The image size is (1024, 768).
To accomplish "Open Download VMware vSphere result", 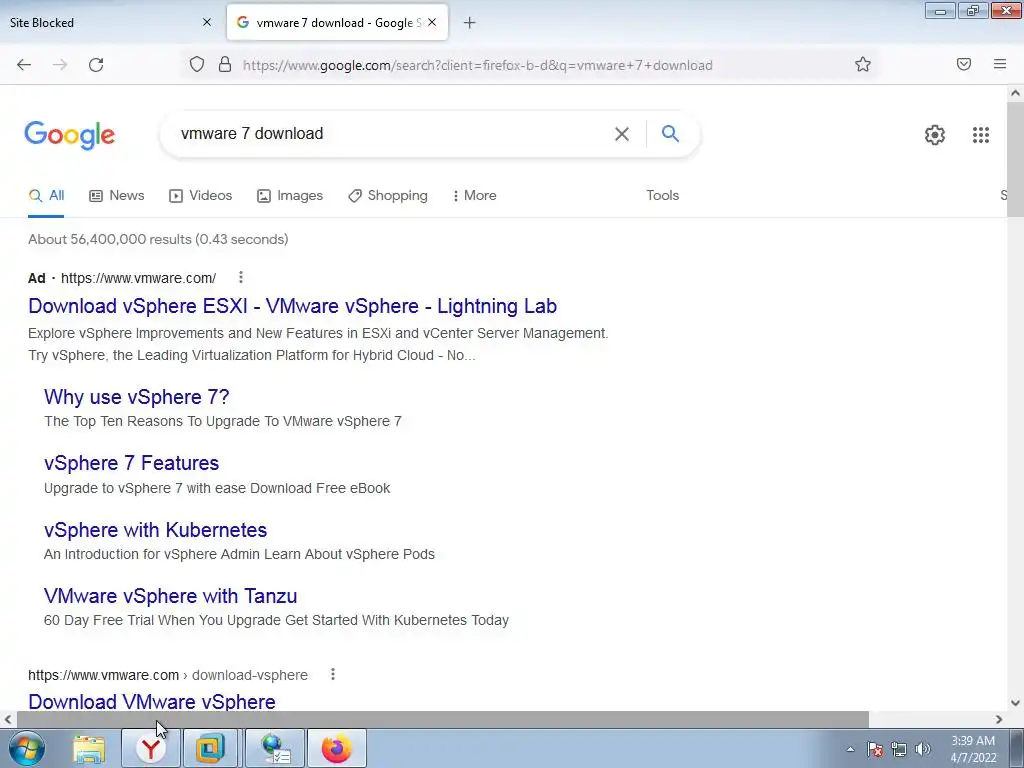I will [x=152, y=701].
